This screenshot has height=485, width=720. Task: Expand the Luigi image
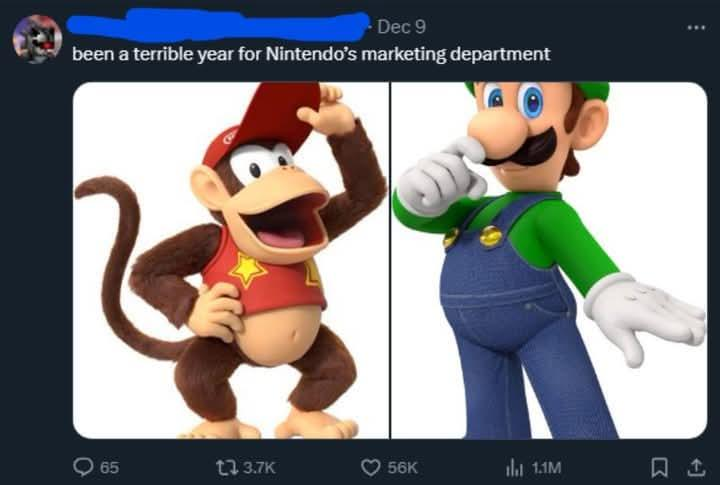[549, 260]
